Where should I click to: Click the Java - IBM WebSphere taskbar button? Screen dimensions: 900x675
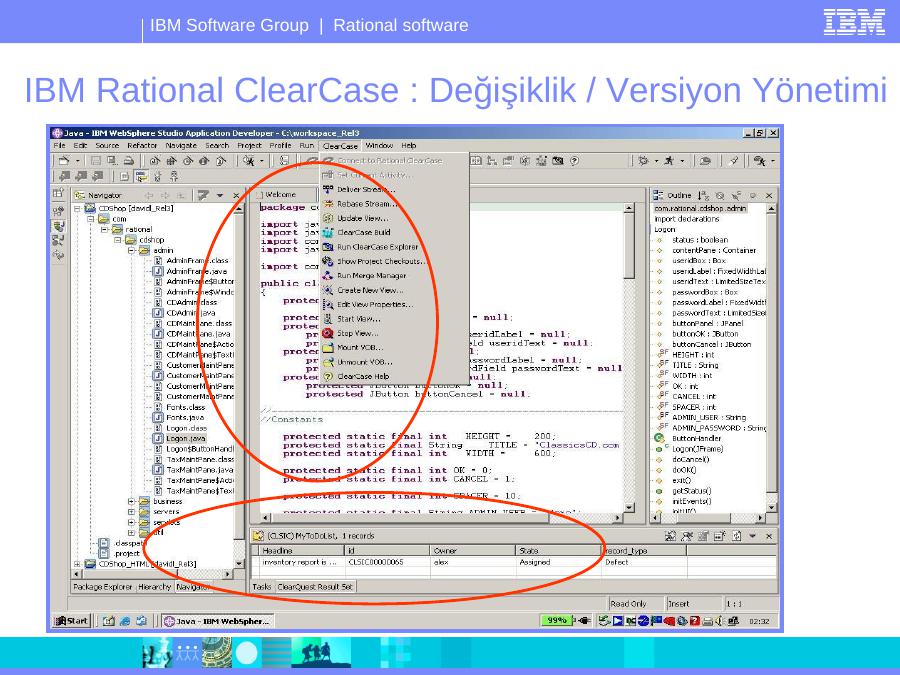pyautogui.click(x=216, y=620)
